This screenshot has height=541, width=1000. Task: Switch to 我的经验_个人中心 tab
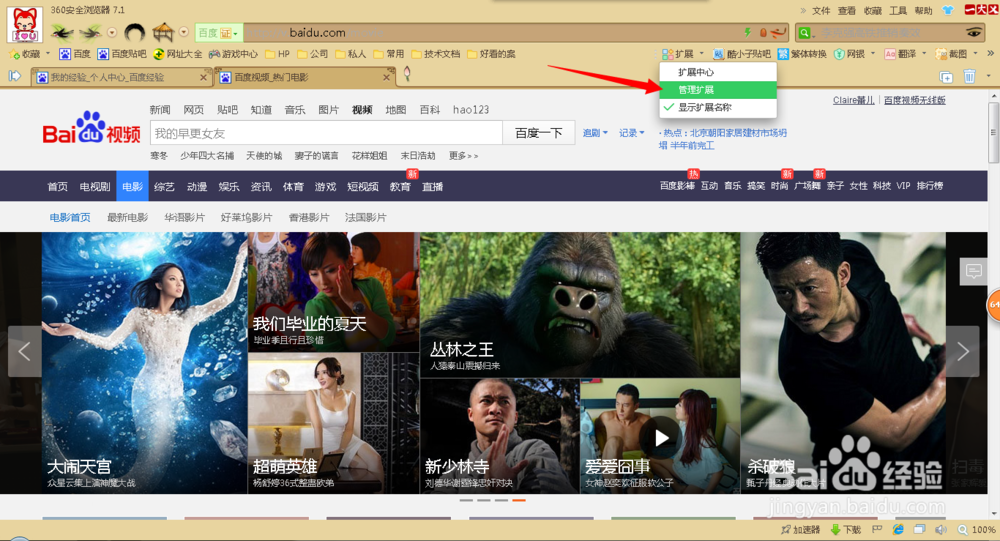click(121, 77)
